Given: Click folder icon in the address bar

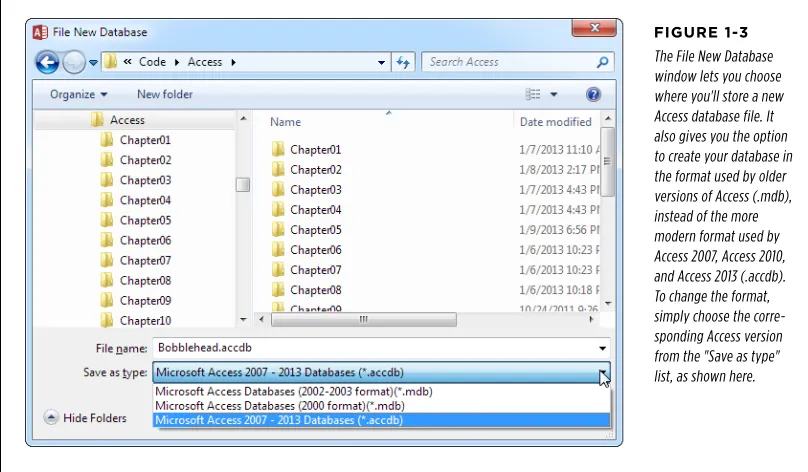Looking at the screenshot, I should [x=110, y=62].
